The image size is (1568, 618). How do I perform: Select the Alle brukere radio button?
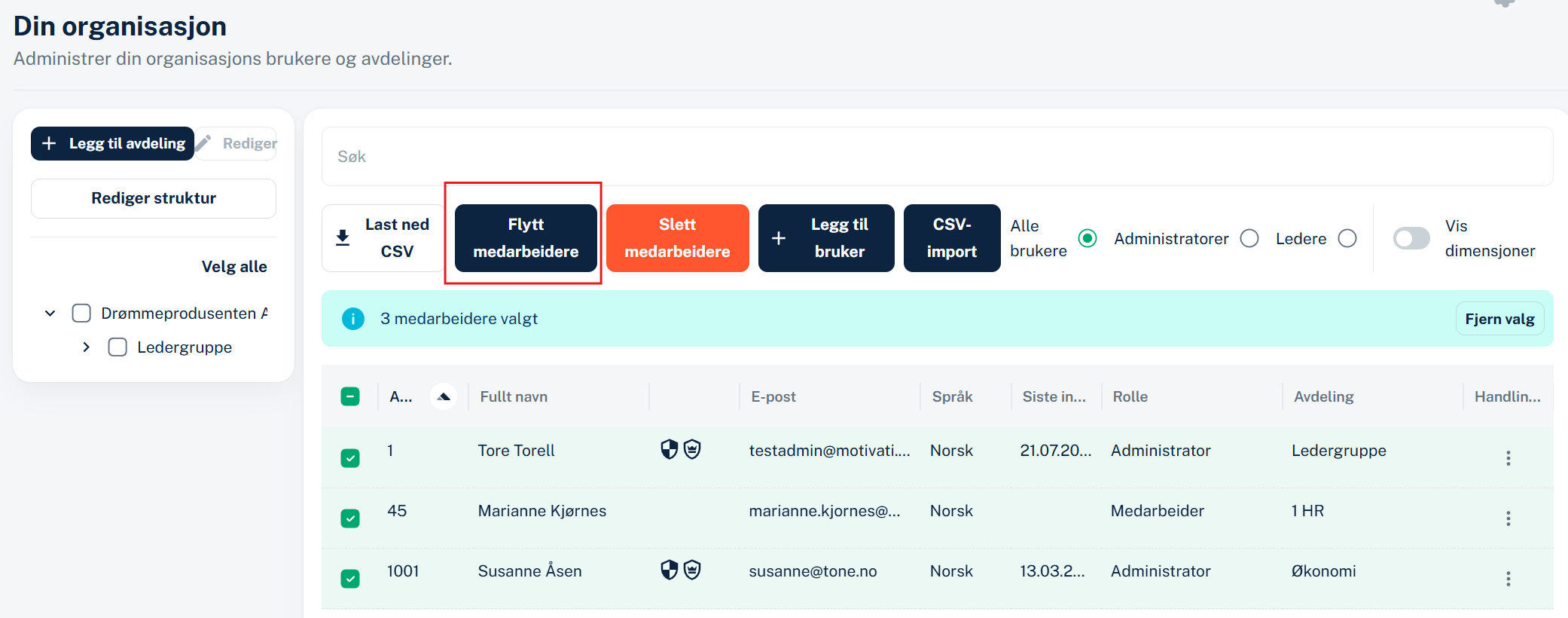tap(1088, 238)
